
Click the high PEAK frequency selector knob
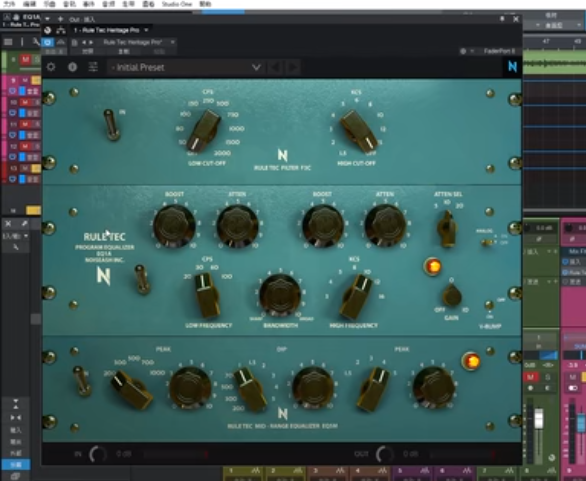click(x=373, y=390)
